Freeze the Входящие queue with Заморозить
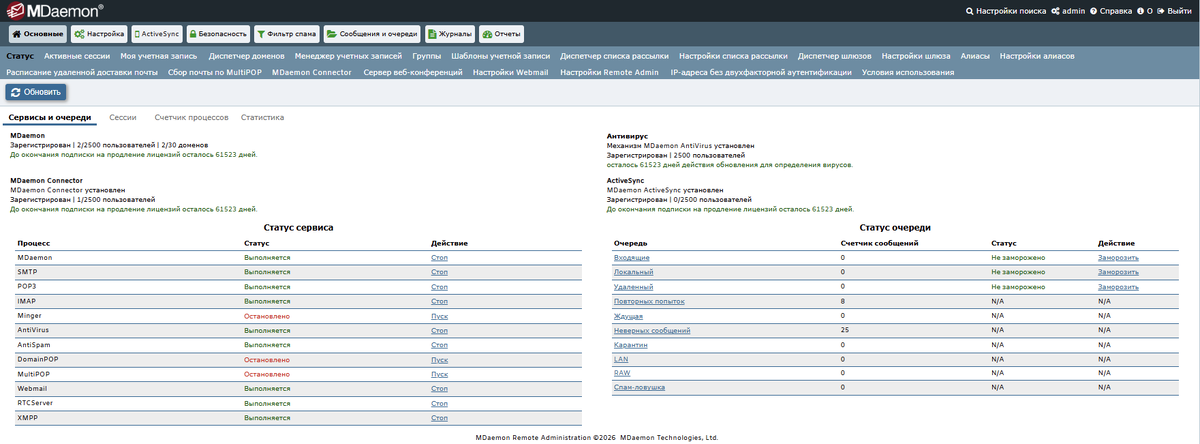Viewport: 1200px width, 444px height. pyautogui.click(x=1118, y=258)
